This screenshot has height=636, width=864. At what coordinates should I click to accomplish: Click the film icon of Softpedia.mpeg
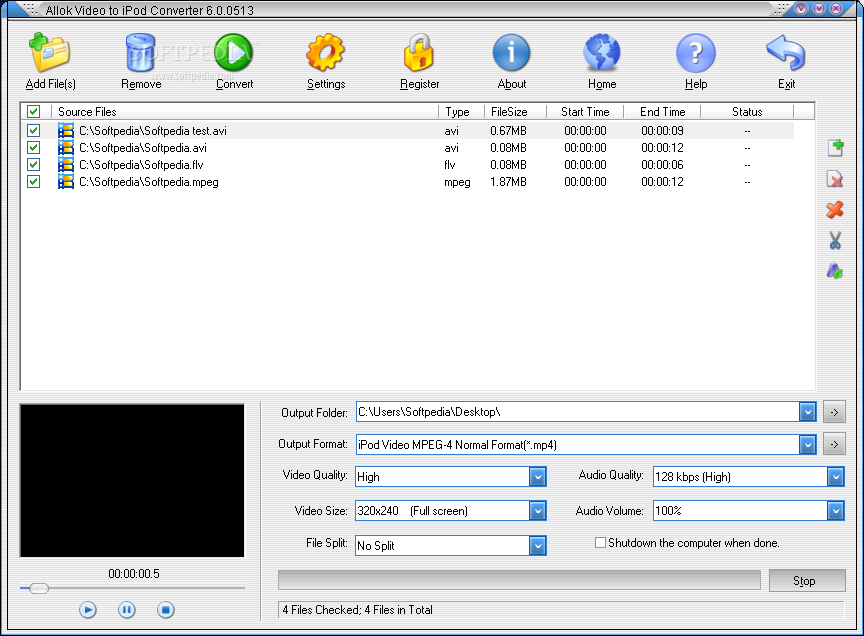pos(66,182)
